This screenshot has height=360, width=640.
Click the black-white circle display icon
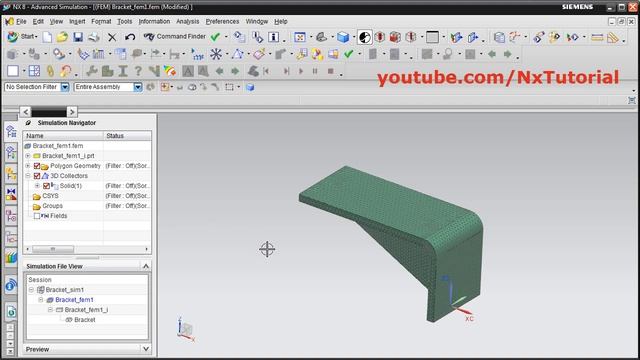tap(364, 37)
